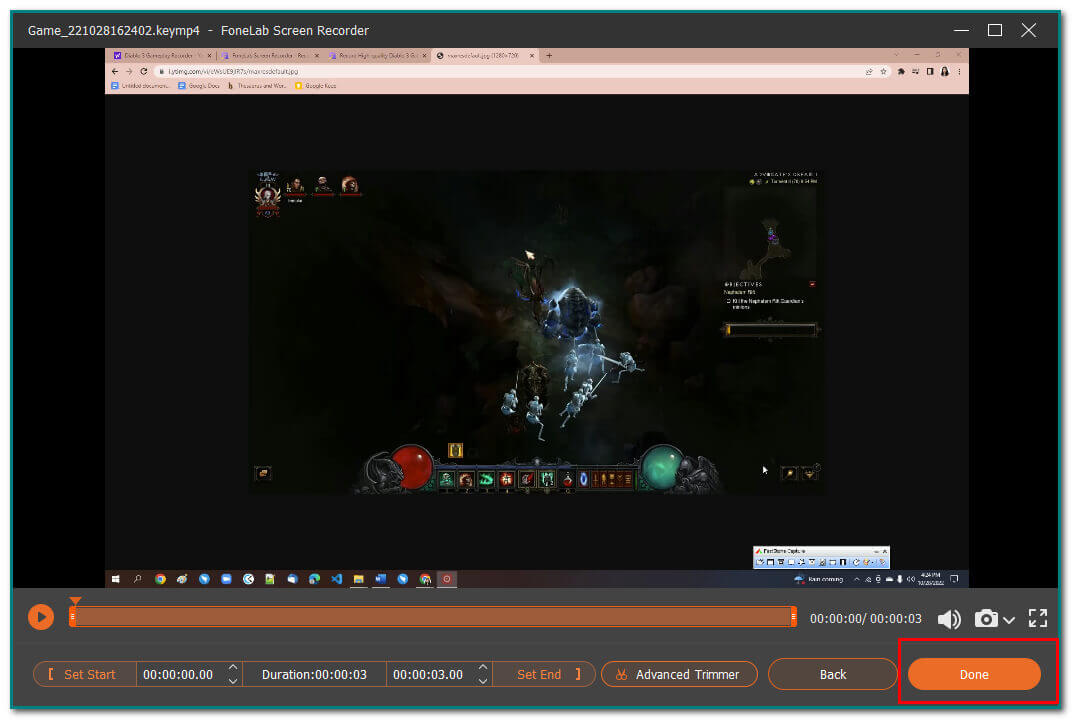Increase start time with up arrow
This screenshot has height=720, width=1072.
pyautogui.click(x=232, y=667)
